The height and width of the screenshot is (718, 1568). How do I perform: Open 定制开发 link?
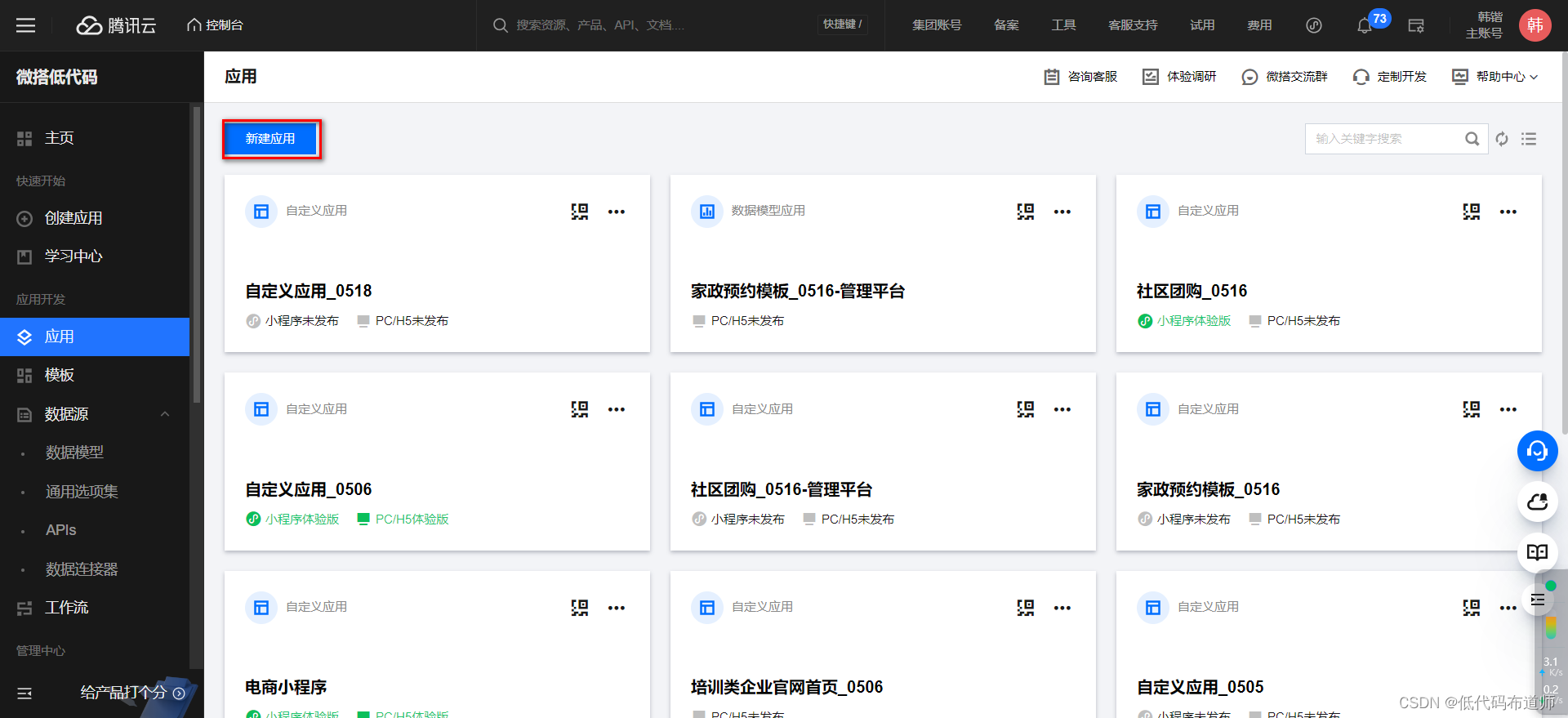point(1390,77)
